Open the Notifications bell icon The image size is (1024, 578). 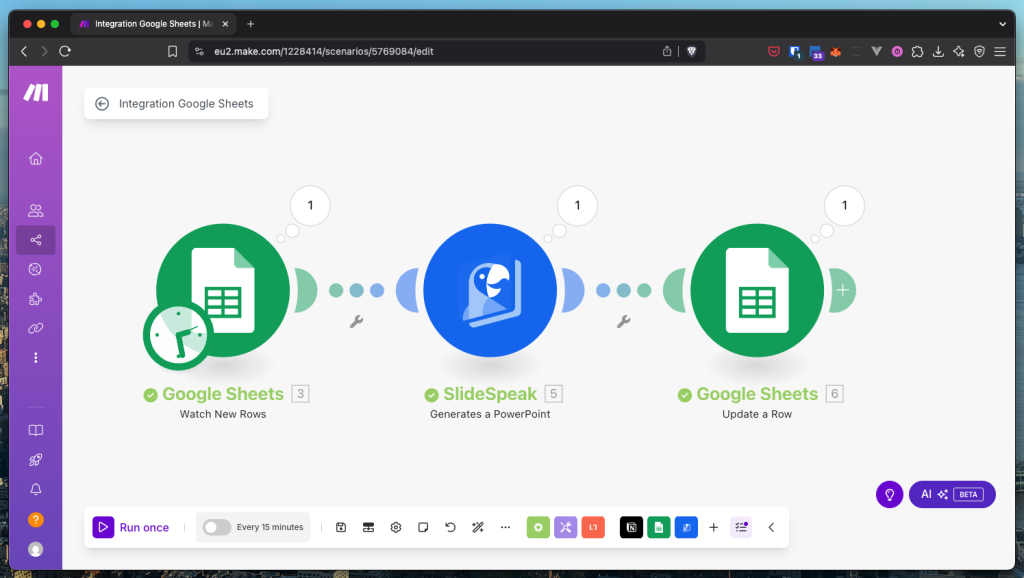[36, 489]
